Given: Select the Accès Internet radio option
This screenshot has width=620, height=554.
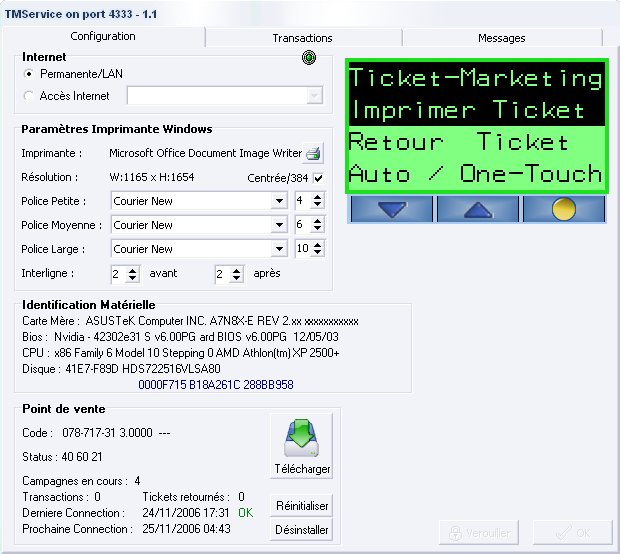Looking at the screenshot, I should tap(29, 96).
